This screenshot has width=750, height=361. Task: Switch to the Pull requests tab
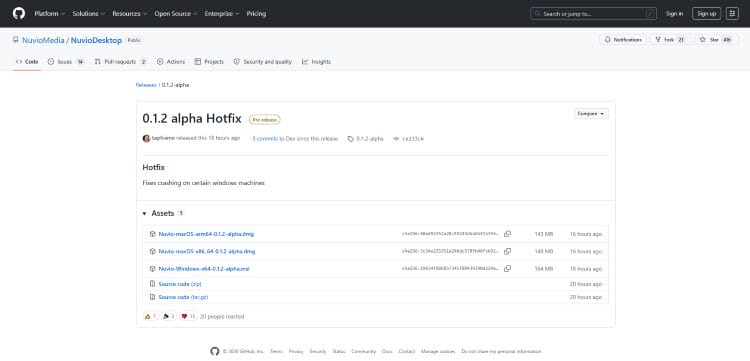[121, 62]
